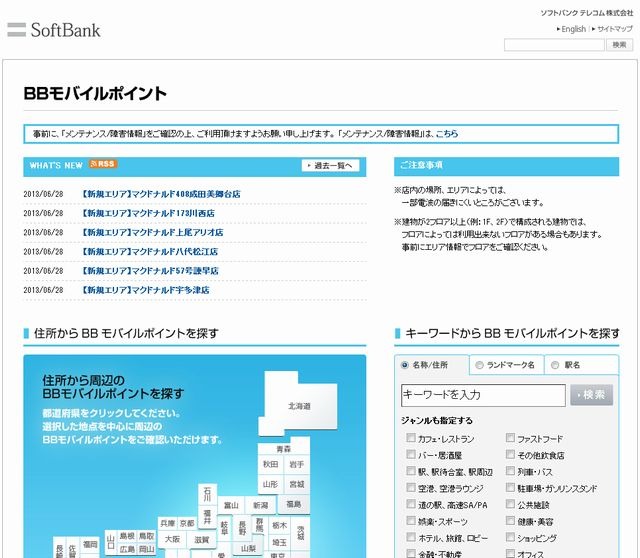640x558 pixels.
Task: Check the ホテル、旅館、ロビー checkbox
Action: (411, 537)
